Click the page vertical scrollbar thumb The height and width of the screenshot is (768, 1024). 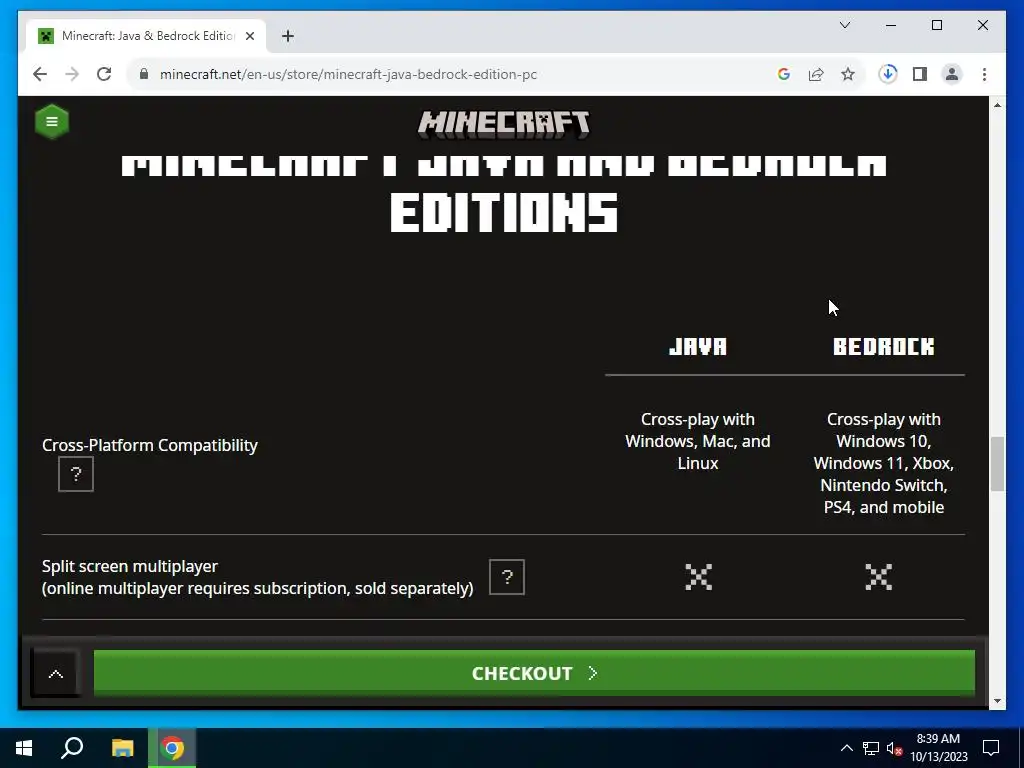click(997, 464)
